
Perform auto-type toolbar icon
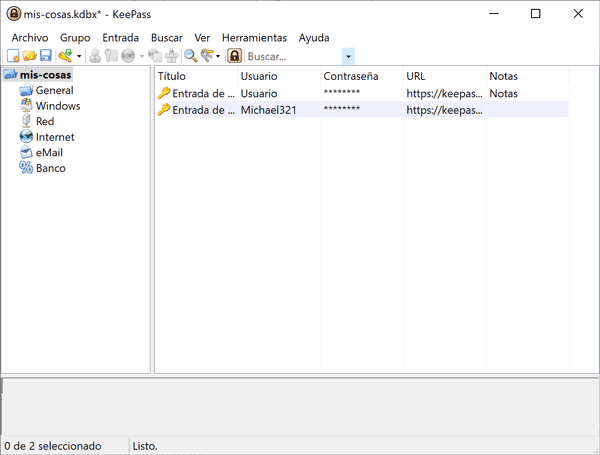(x=171, y=56)
